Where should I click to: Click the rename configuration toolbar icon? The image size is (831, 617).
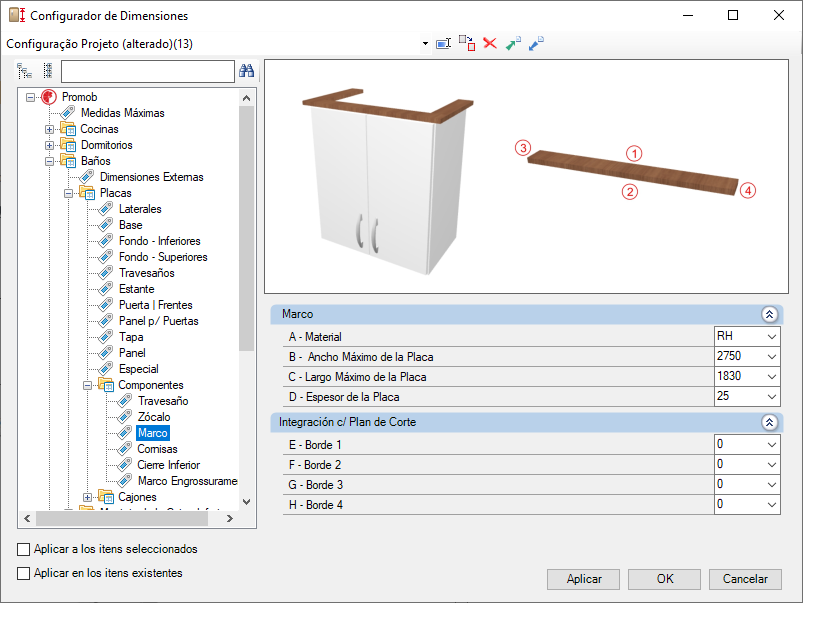(443, 43)
